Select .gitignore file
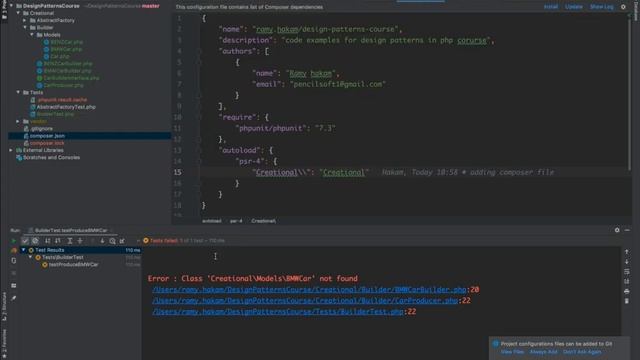The height and width of the screenshot is (360, 640). [41, 129]
